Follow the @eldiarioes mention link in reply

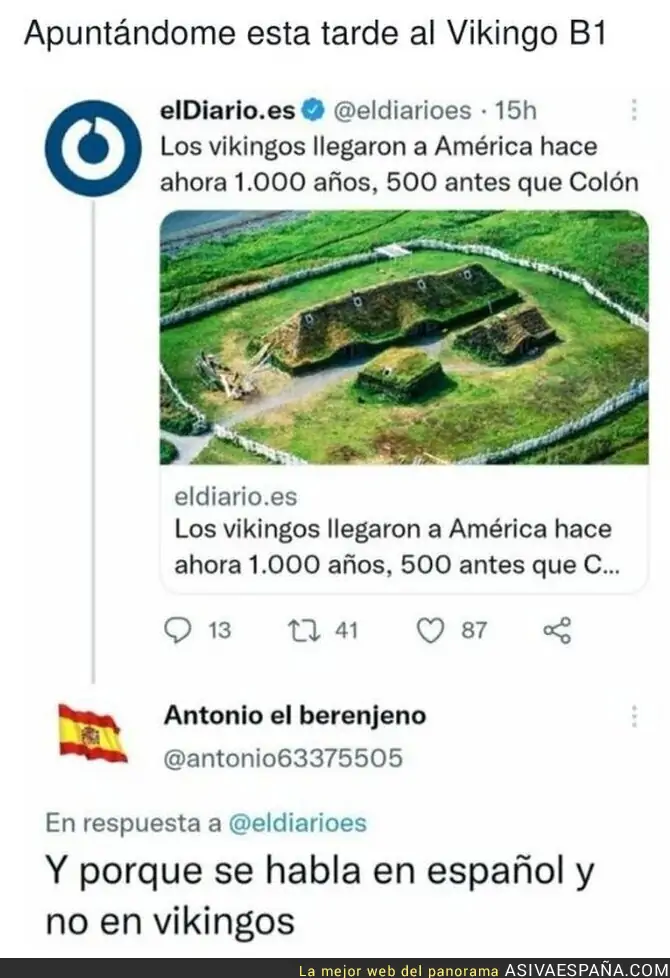298,823
